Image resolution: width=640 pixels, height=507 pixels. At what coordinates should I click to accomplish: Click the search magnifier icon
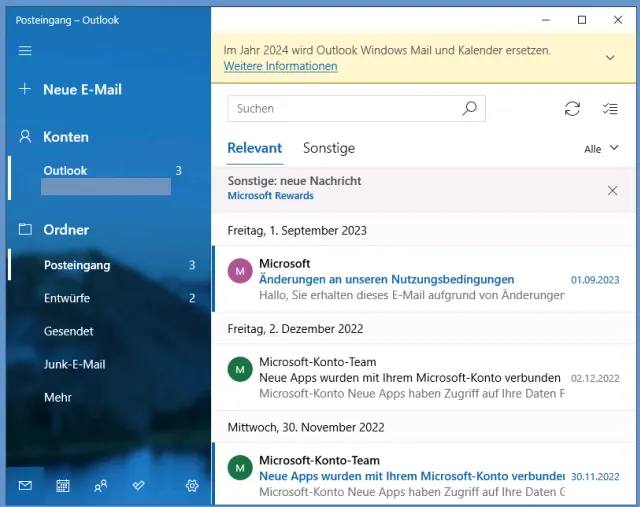[469, 109]
